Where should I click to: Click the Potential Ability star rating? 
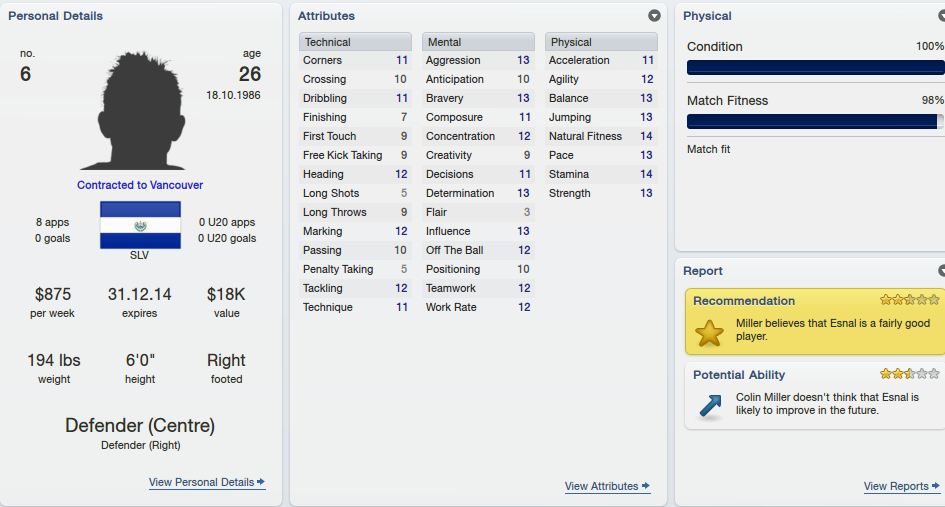(x=909, y=374)
